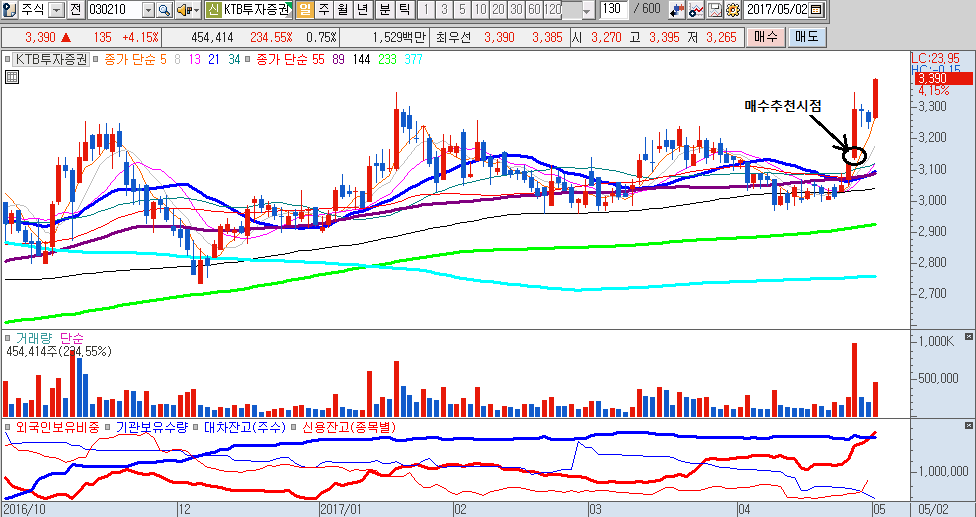
Task: Choose the 5 interval button
Action: pos(461,10)
